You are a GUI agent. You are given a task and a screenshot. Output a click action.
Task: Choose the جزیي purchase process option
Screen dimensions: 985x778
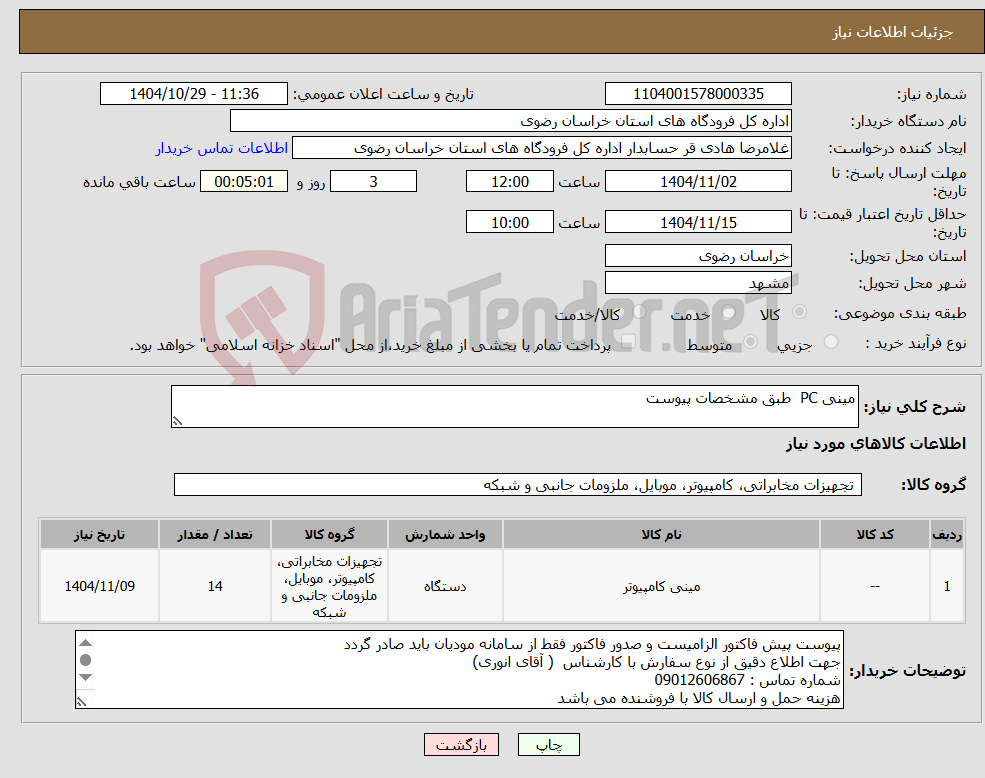tap(830, 341)
